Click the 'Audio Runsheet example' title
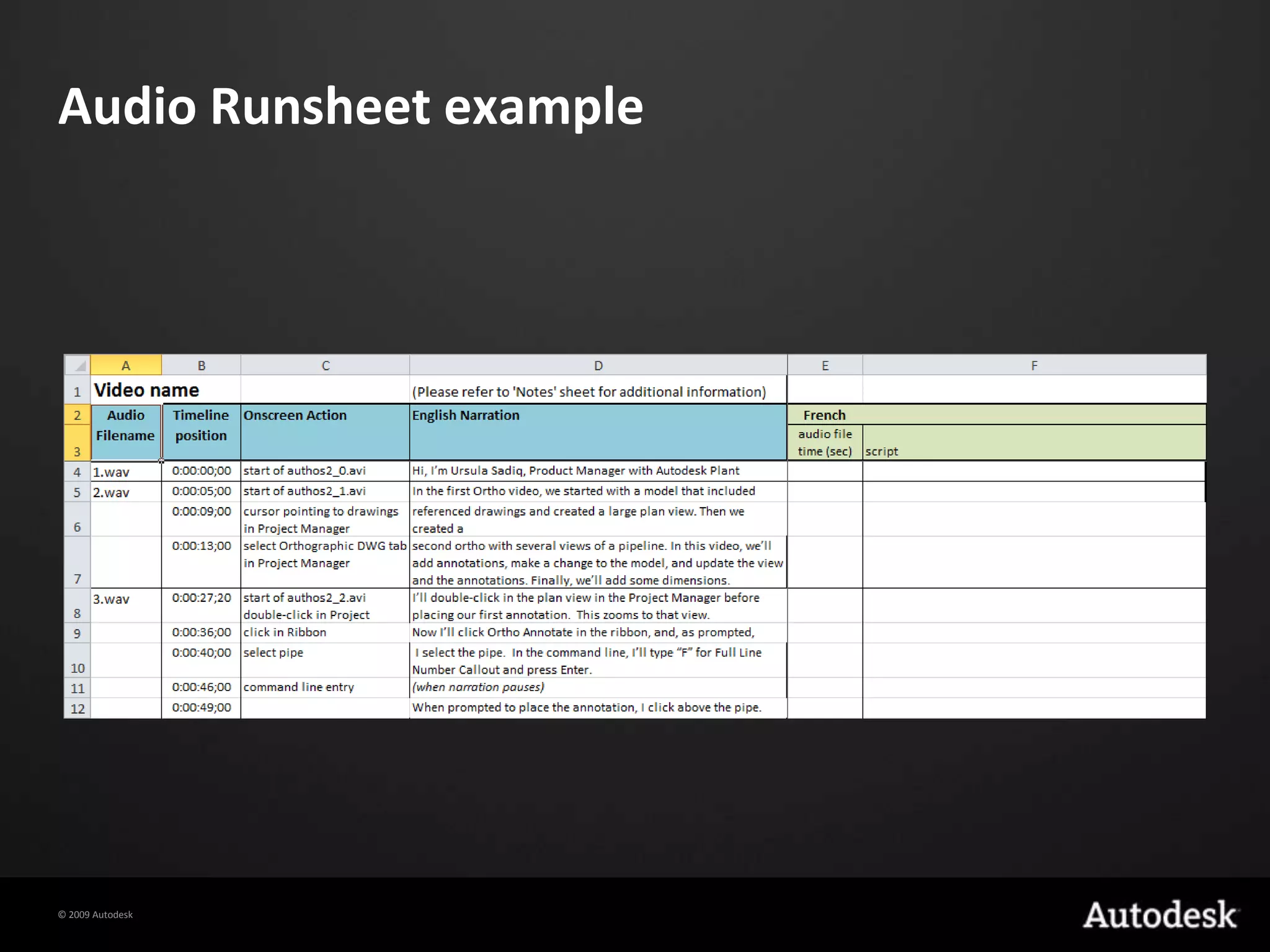This screenshot has width=1270, height=952. [x=351, y=107]
